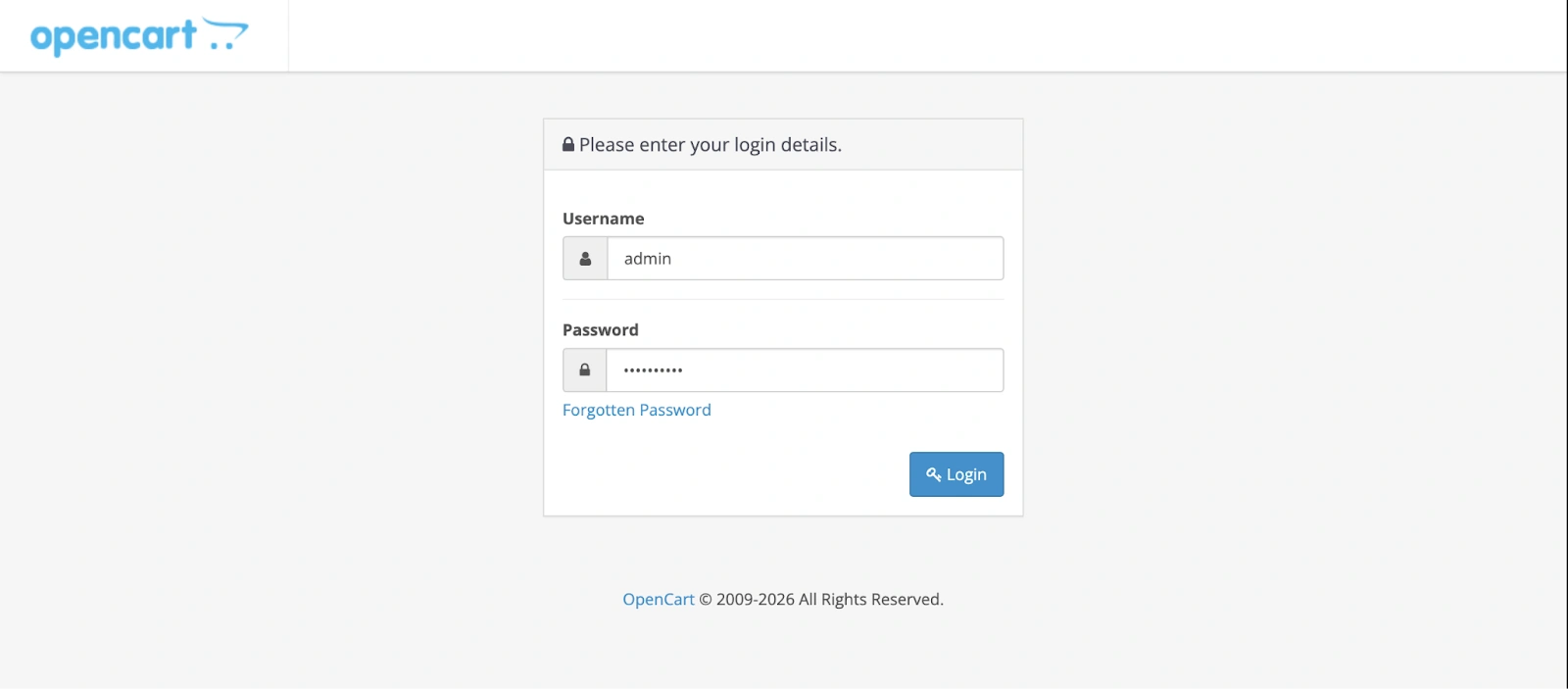Click the user icon beside the username input
The image size is (1568, 689).
[x=585, y=258]
